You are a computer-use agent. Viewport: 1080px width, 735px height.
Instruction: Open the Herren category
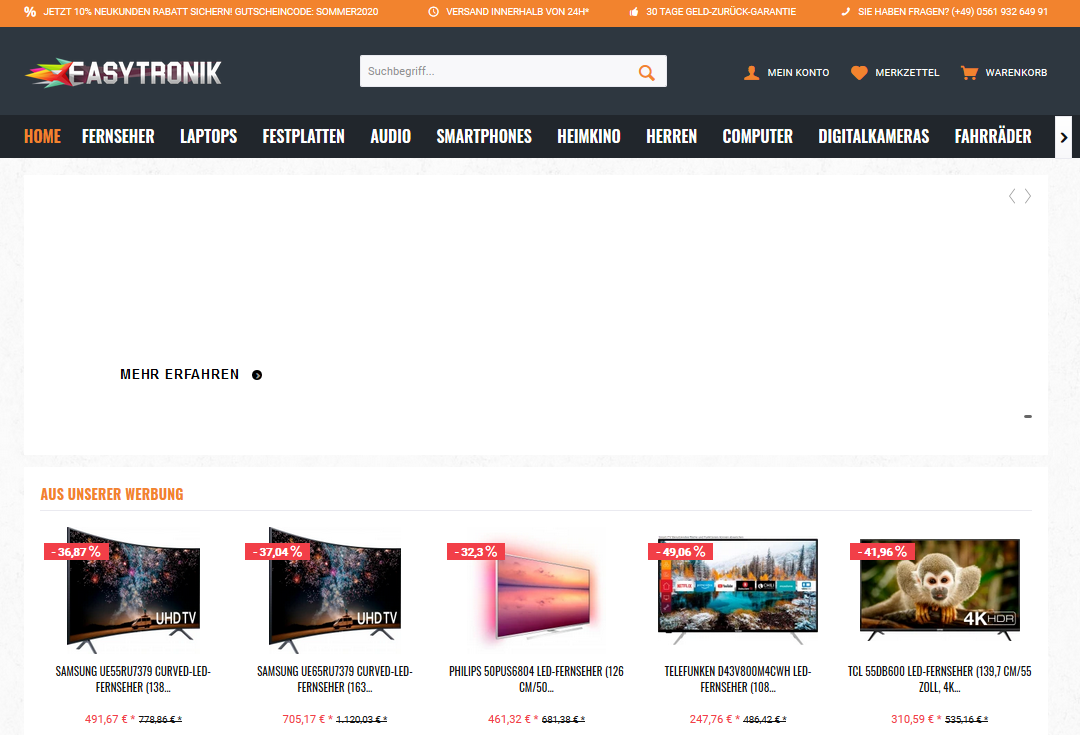point(672,136)
